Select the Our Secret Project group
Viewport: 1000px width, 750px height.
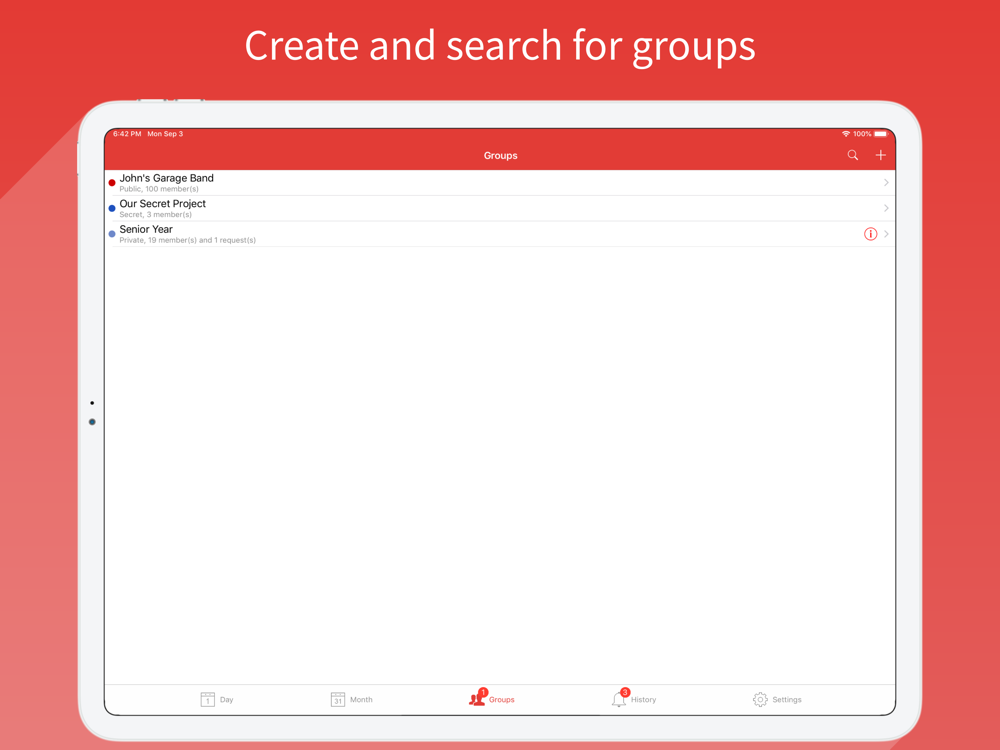500,208
